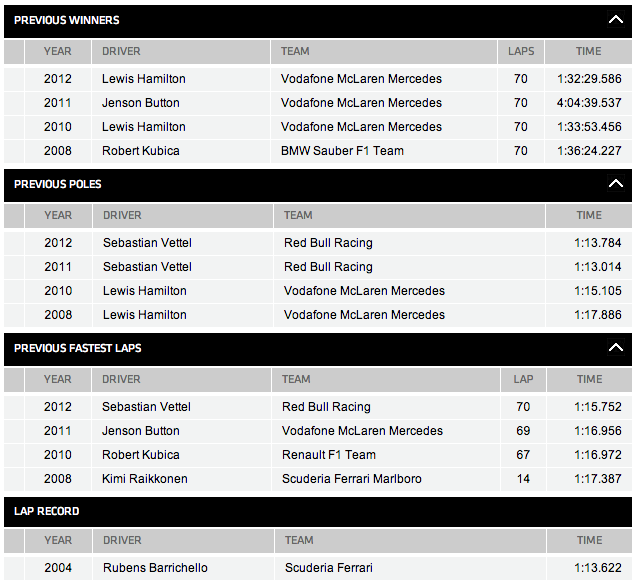Click the Previous Fastest Laps header title
This screenshot has height=585, width=637.
(78, 348)
